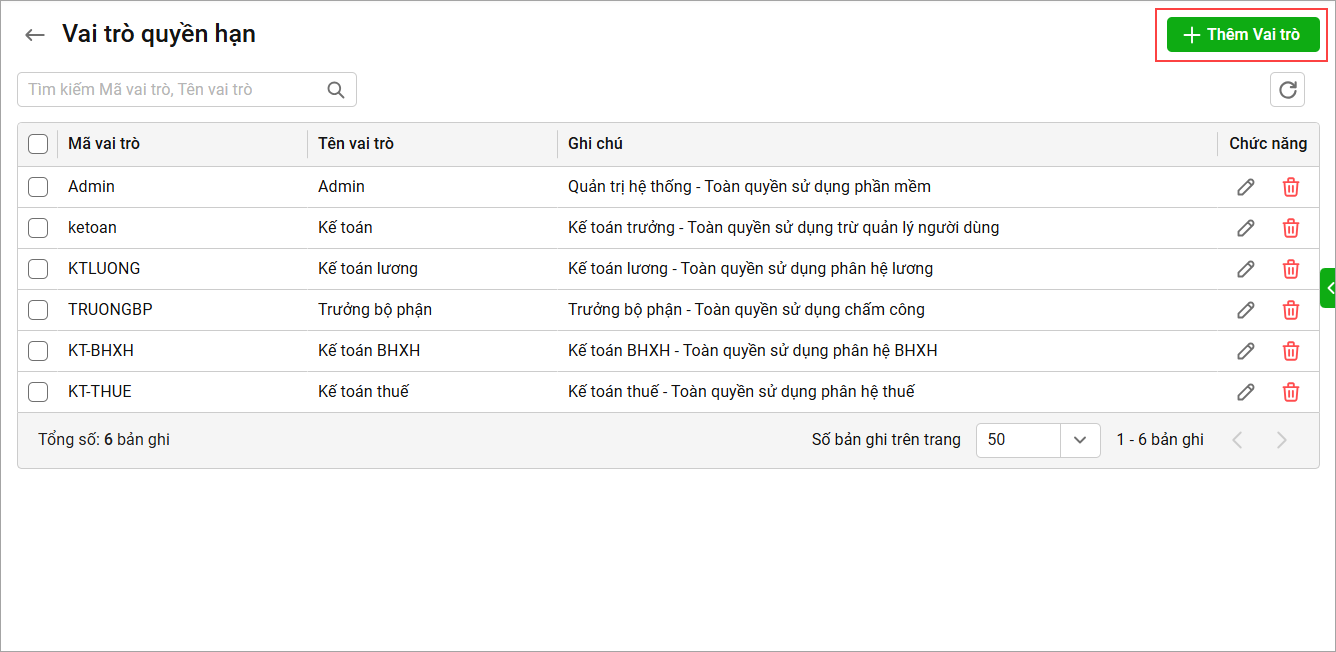Click the Kế toán thuế role name
The width and height of the screenshot is (1336, 652).
(363, 392)
